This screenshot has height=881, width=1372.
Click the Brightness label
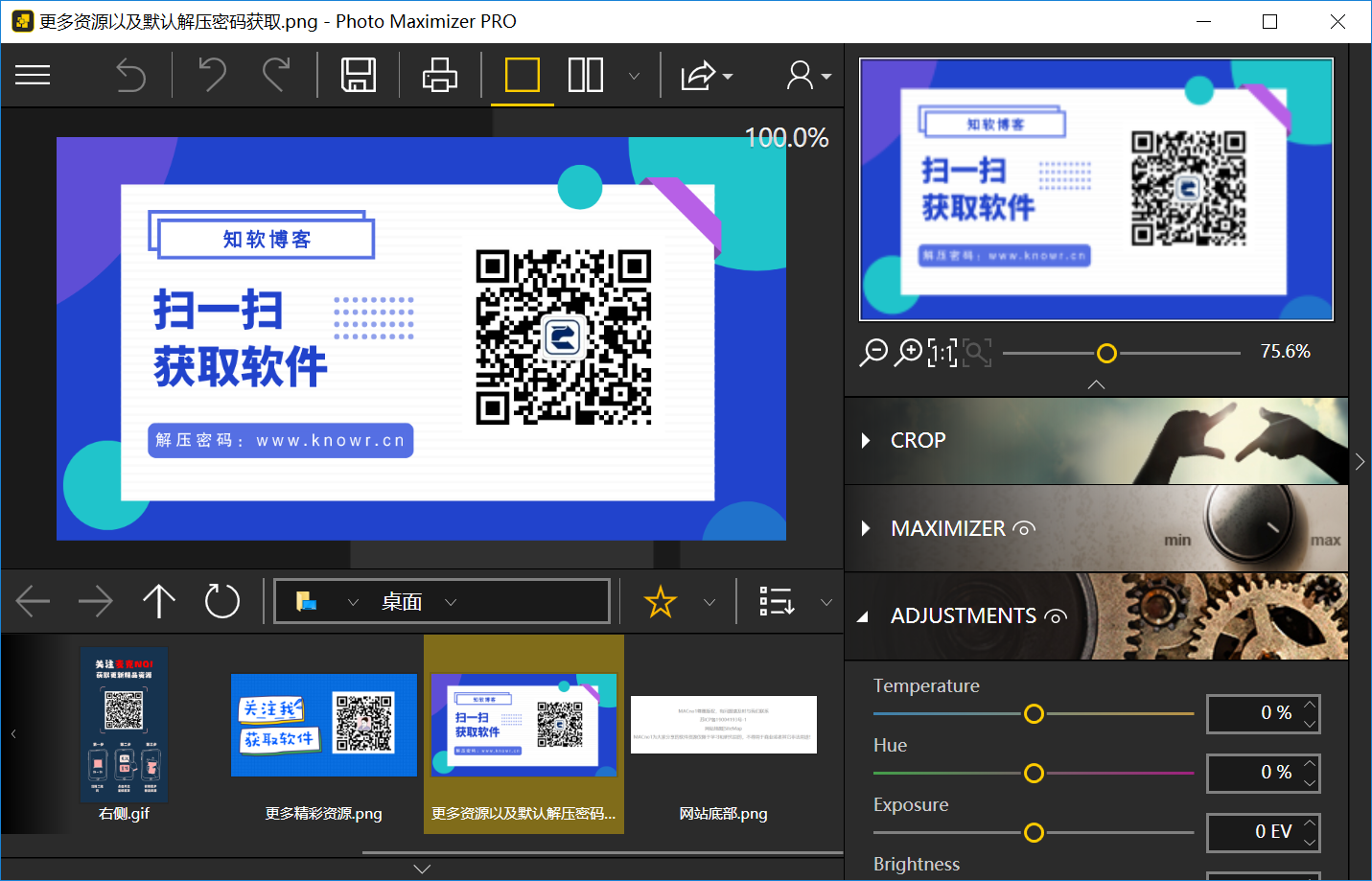click(x=916, y=864)
